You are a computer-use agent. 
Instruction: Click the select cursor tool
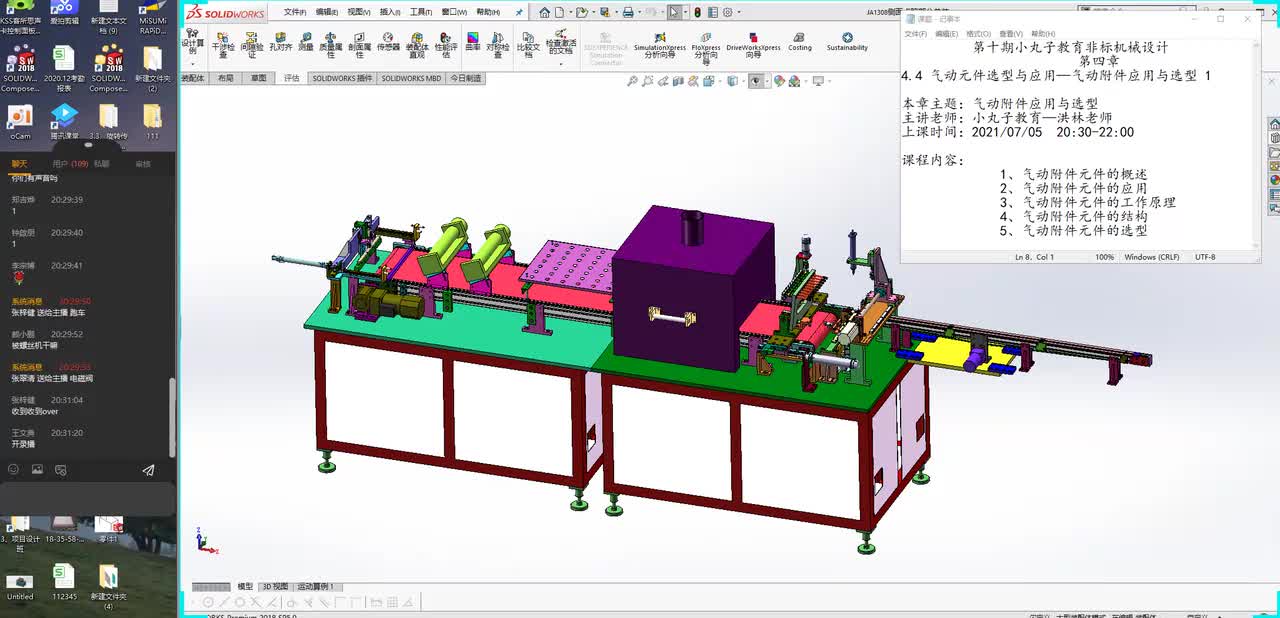pyautogui.click(x=674, y=12)
